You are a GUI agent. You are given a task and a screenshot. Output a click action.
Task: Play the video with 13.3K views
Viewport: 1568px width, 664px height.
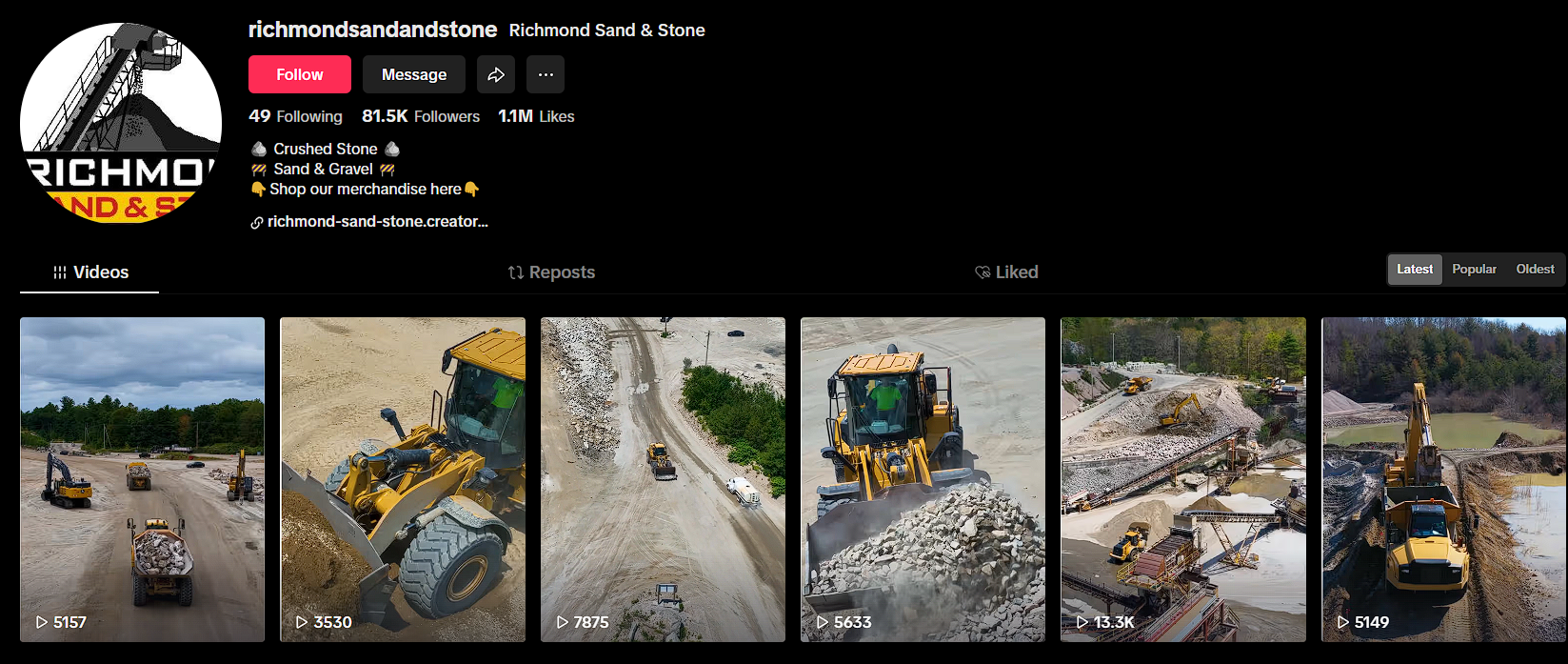(1182, 478)
